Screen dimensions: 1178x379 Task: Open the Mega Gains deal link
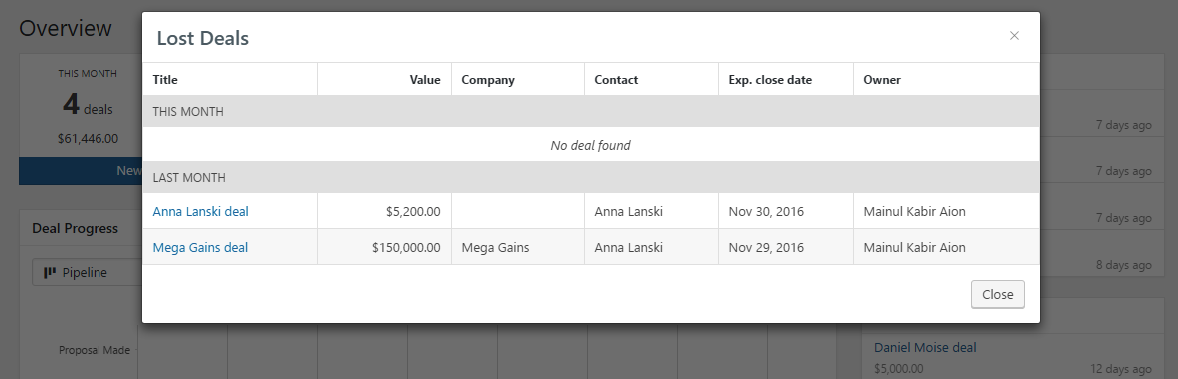[x=200, y=247]
